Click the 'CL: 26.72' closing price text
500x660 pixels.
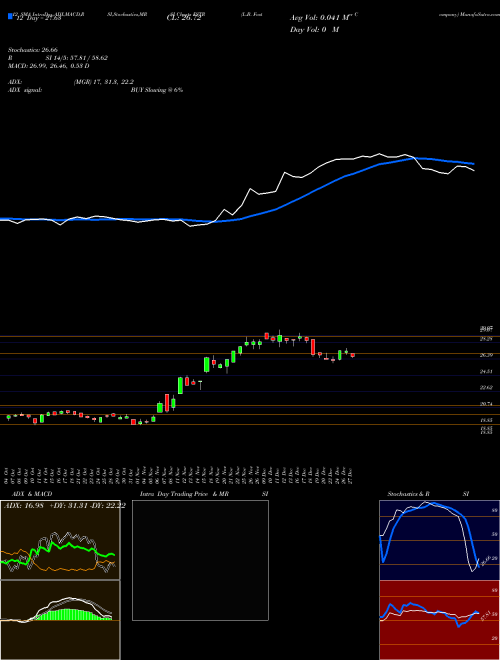184,18
